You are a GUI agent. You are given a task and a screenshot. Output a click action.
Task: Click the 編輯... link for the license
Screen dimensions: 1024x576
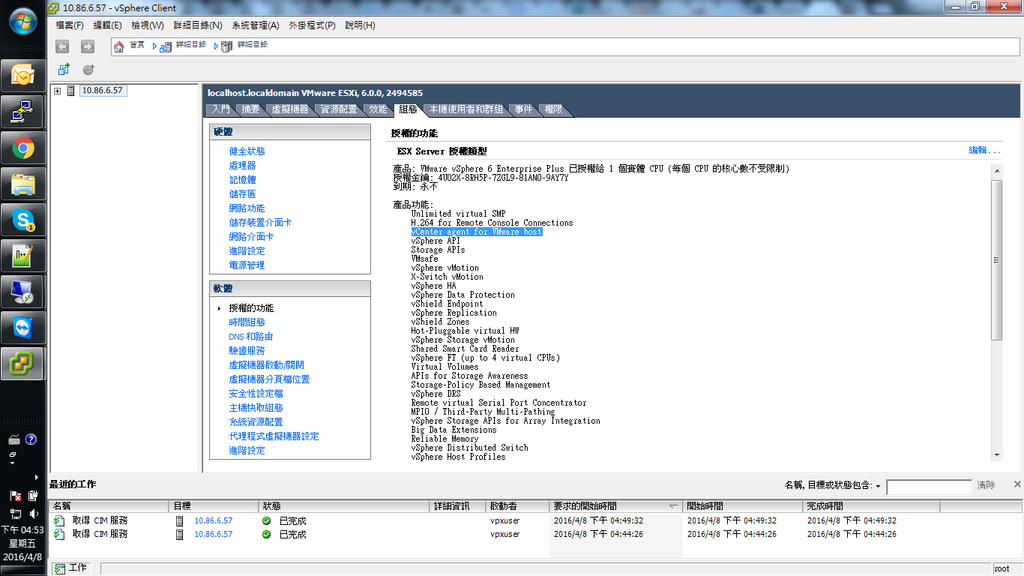[984, 150]
